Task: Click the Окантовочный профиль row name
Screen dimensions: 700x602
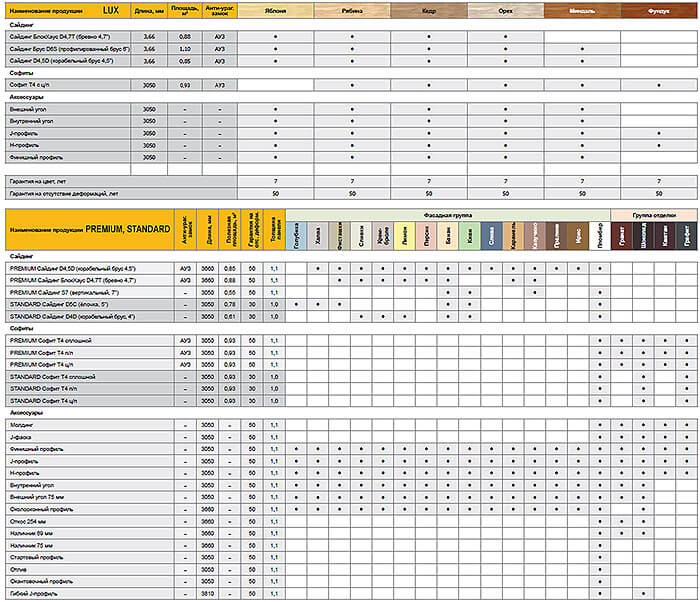Action: 41,582
